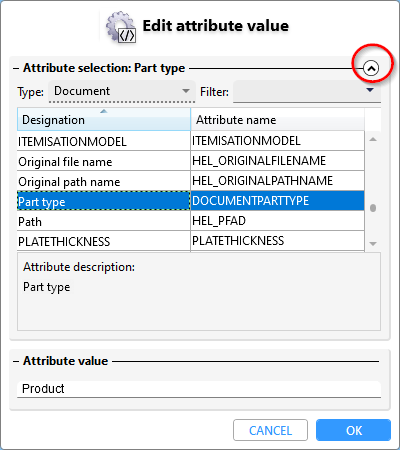Click the HEL_PFAD attribute cell
400x450 pixels.
click(277, 221)
